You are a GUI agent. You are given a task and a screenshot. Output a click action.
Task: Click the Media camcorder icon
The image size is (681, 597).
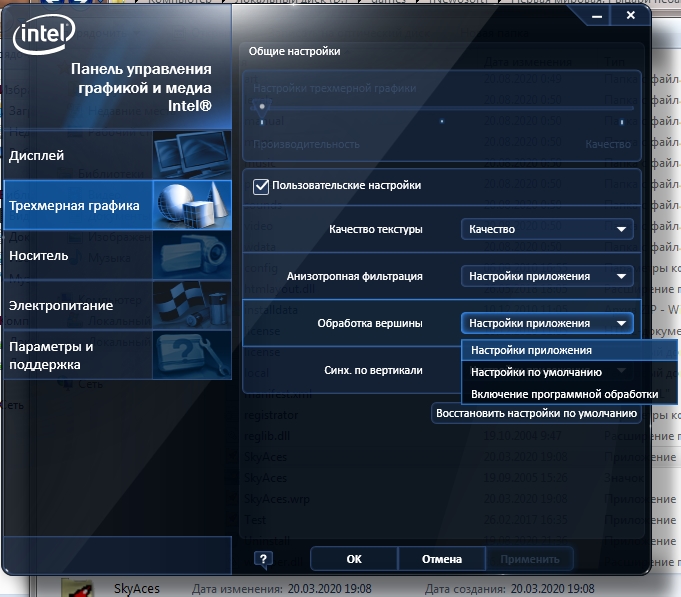pos(192,255)
